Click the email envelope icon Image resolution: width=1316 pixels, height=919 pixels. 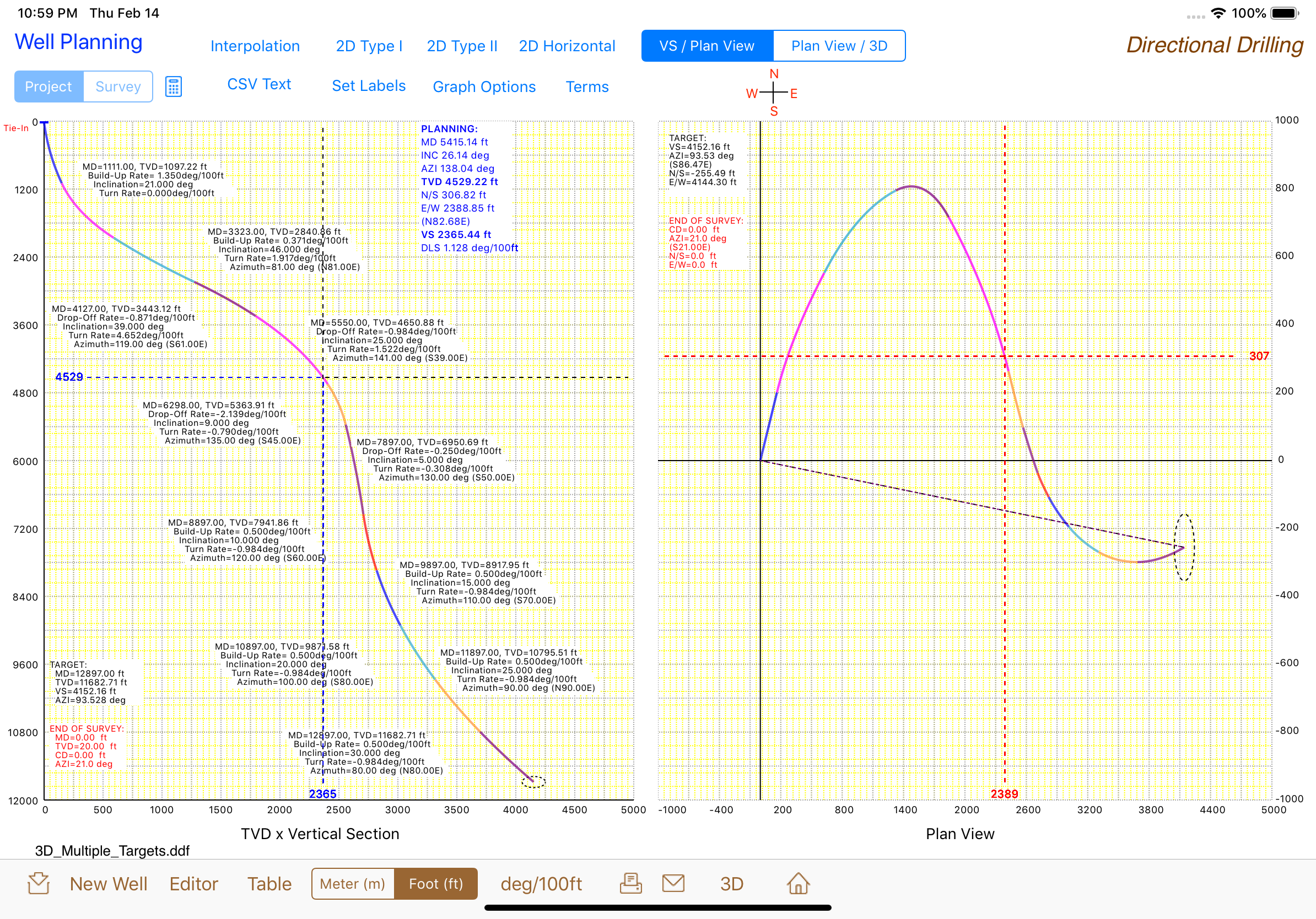pyautogui.click(x=673, y=884)
